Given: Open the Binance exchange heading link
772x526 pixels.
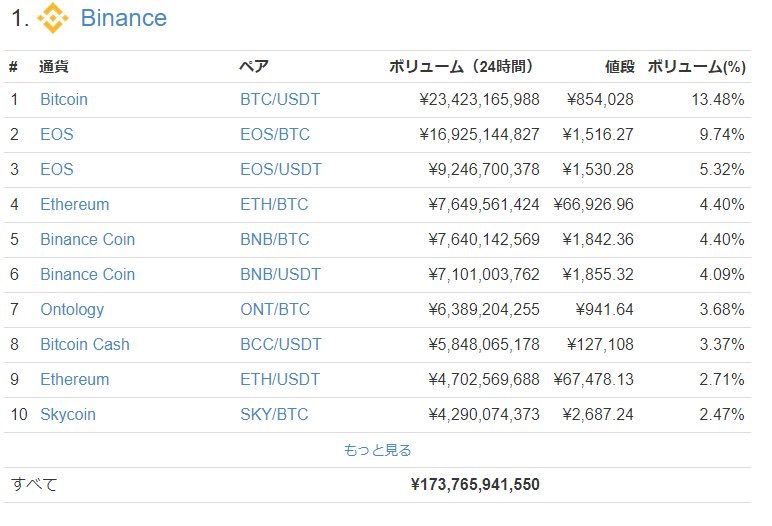Looking at the screenshot, I should click(123, 18).
